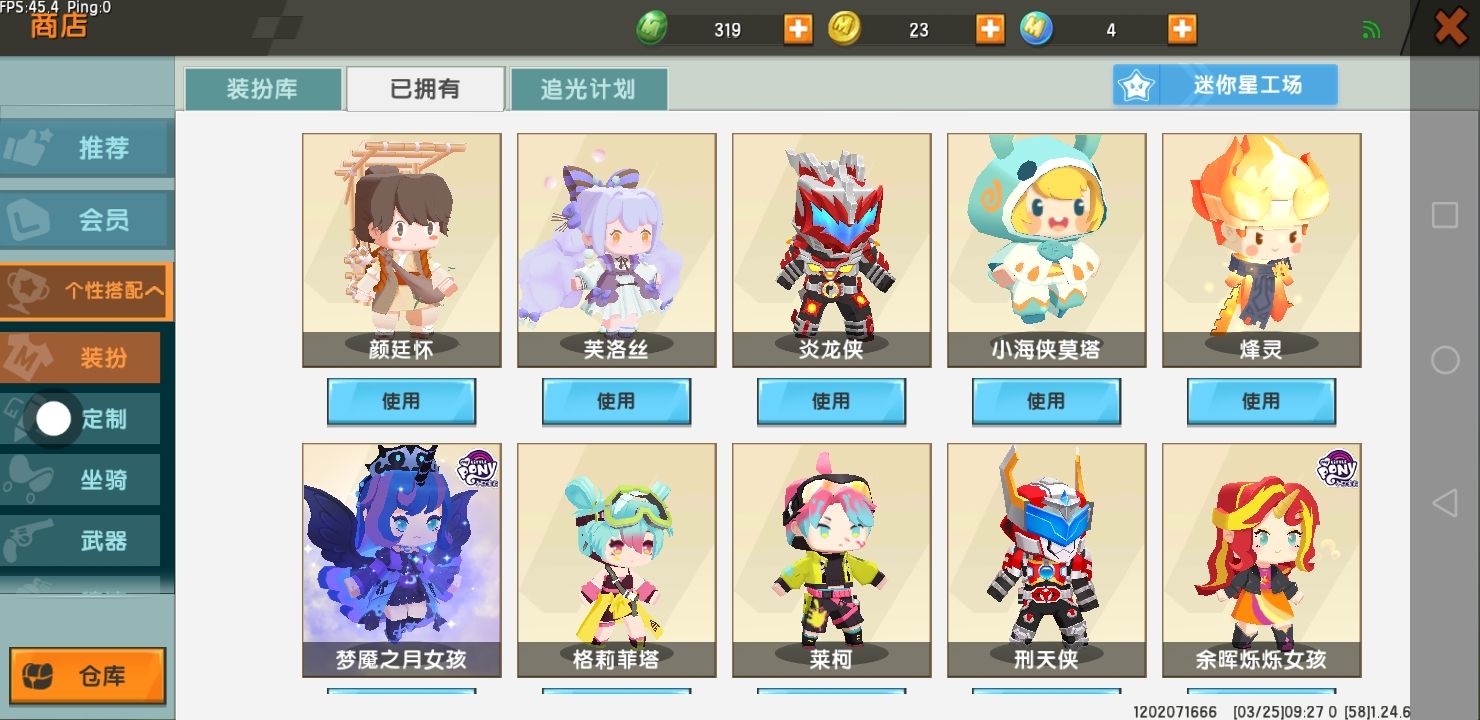Add more blue mini points currency
This screenshot has height=720, width=1480.
(1181, 29)
